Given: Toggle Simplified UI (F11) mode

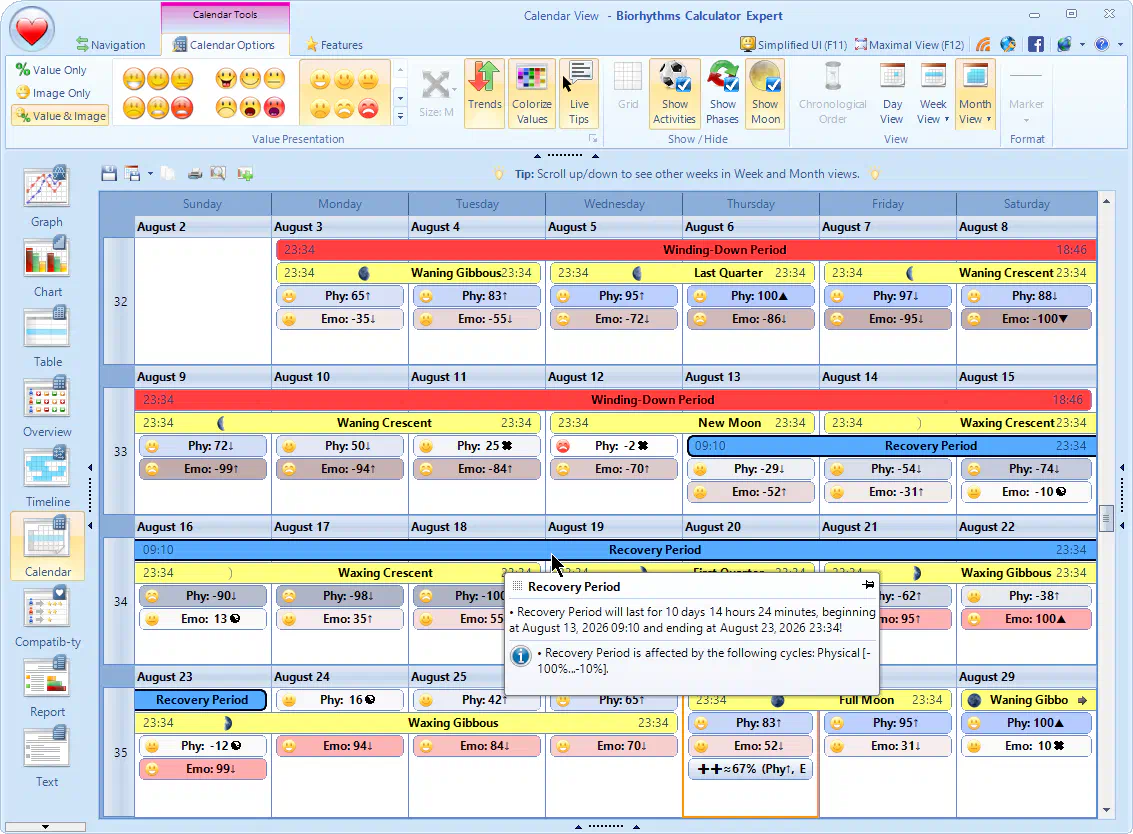Looking at the screenshot, I should point(793,44).
